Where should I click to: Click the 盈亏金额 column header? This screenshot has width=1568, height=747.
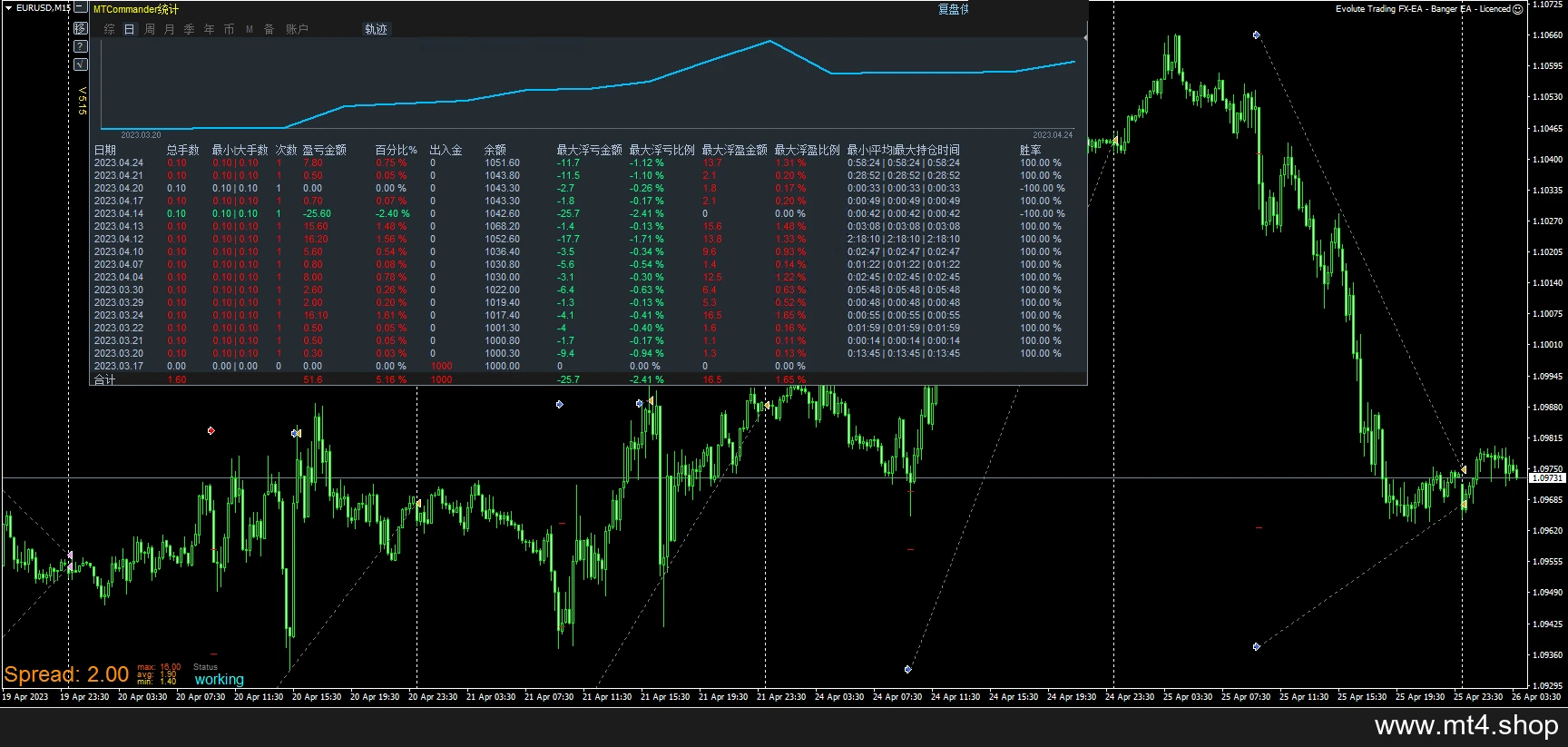324,150
